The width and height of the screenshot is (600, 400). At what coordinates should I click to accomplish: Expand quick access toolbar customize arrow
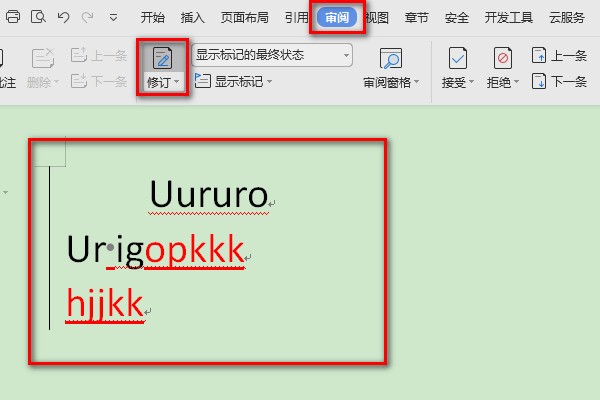(x=113, y=18)
